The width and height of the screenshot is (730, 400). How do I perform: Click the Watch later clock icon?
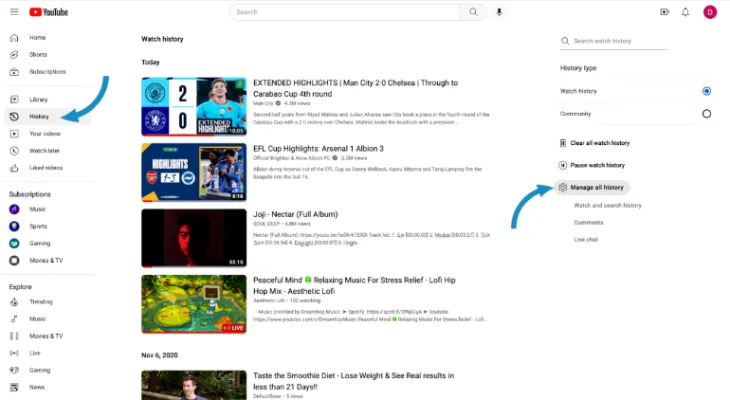pyautogui.click(x=14, y=151)
